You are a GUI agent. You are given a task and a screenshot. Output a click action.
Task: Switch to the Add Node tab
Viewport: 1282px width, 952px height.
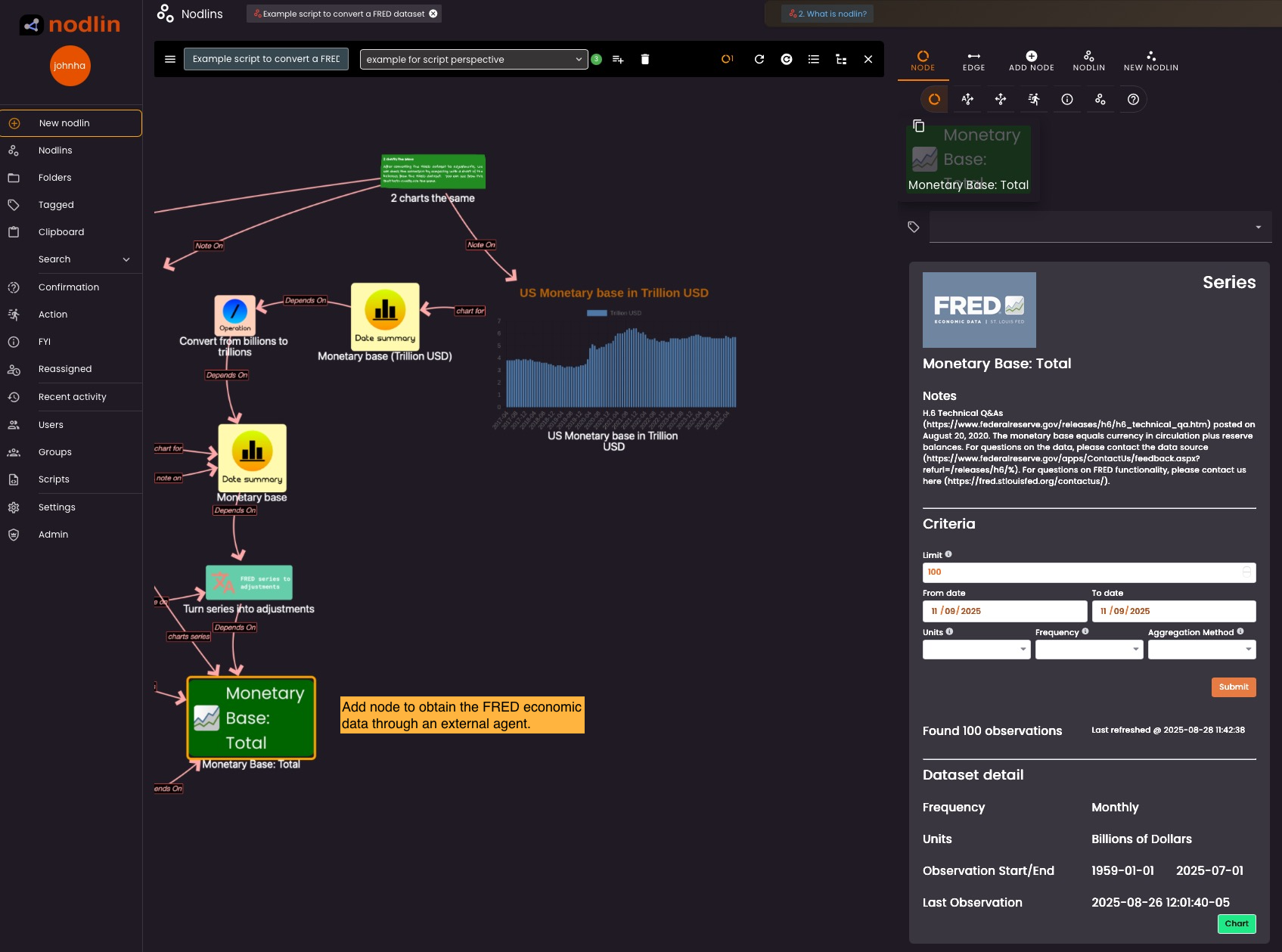(1031, 60)
